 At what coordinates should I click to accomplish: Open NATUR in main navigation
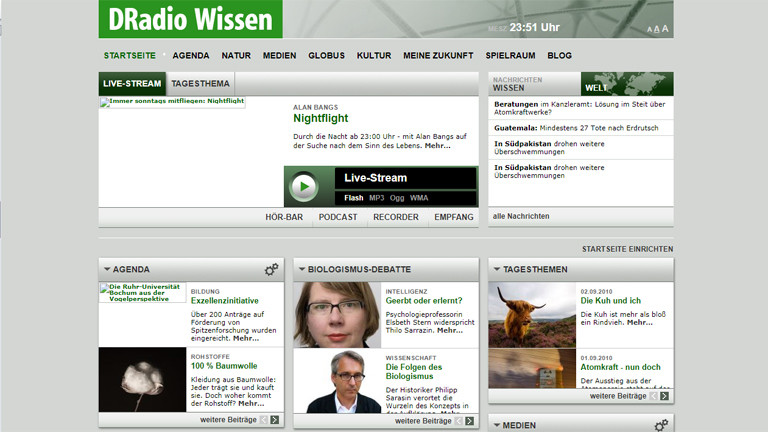pyautogui.click(x=236, y=55)
